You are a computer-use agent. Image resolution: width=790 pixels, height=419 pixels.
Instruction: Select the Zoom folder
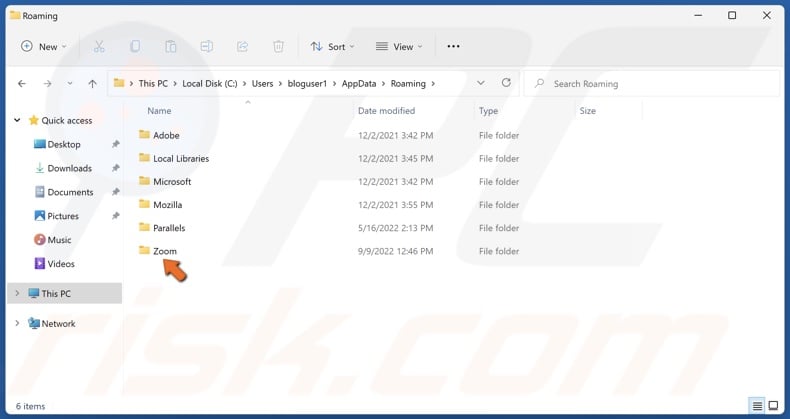click(164, 251)
